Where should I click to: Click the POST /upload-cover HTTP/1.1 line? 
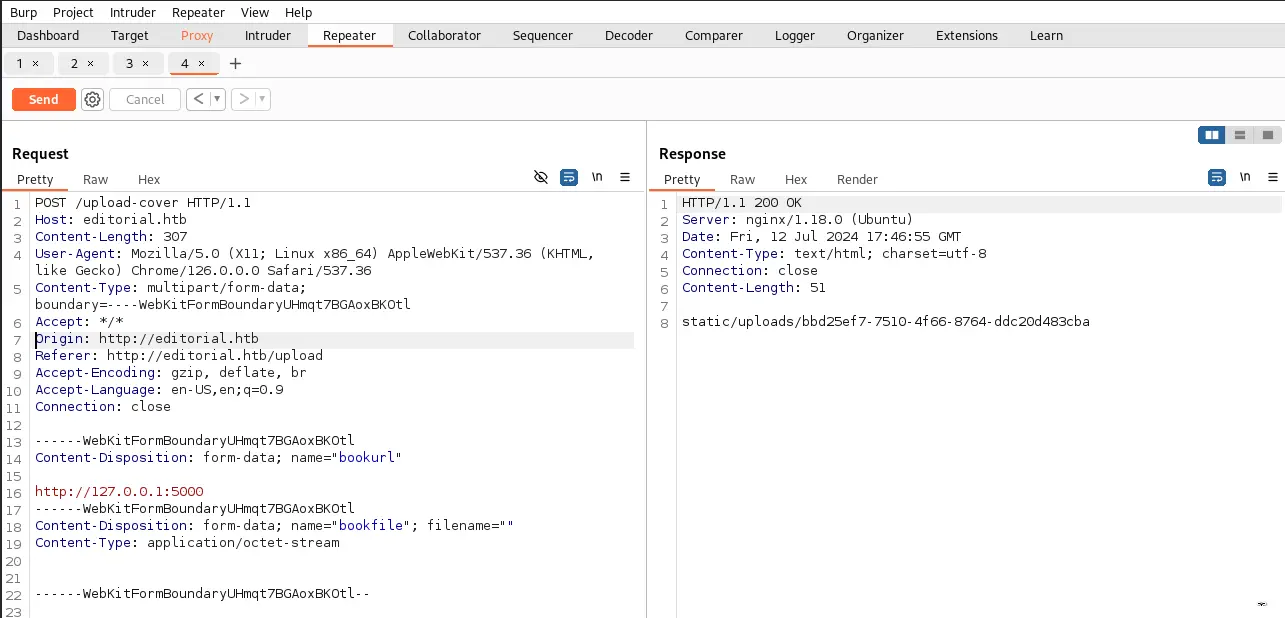point(143,202)
